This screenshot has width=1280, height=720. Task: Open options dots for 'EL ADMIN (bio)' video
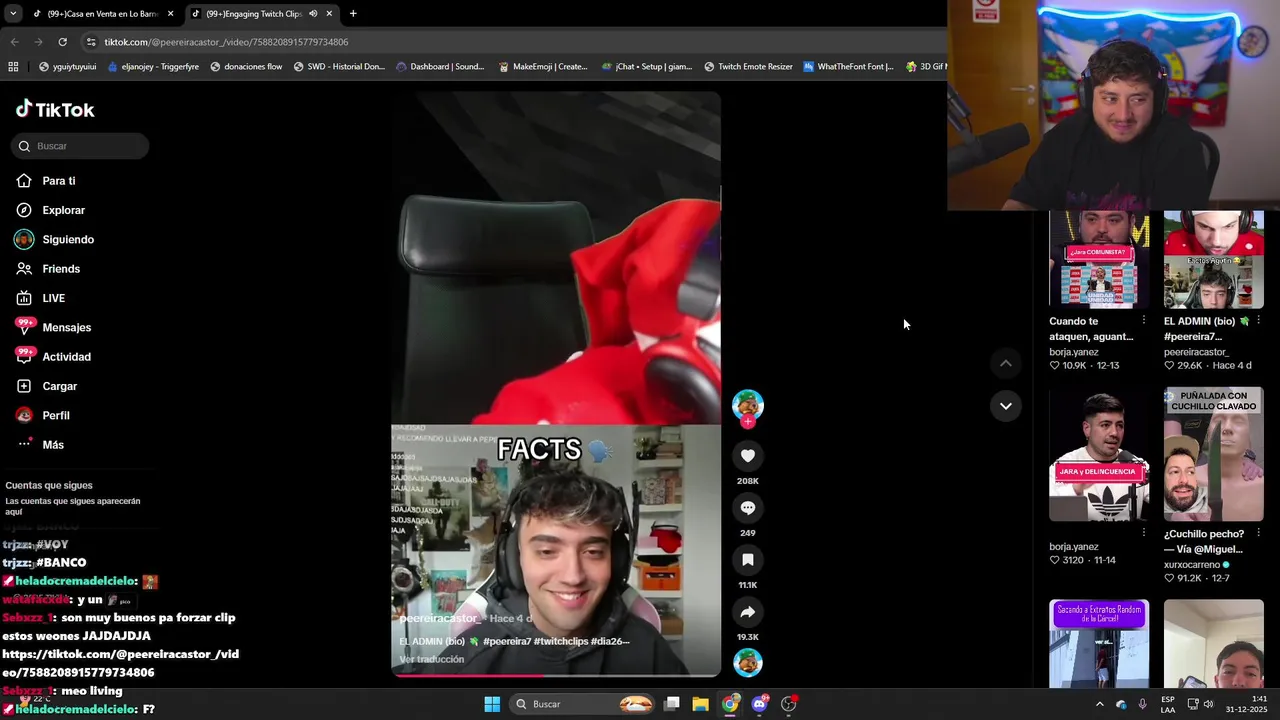[x=1258, y=321]
